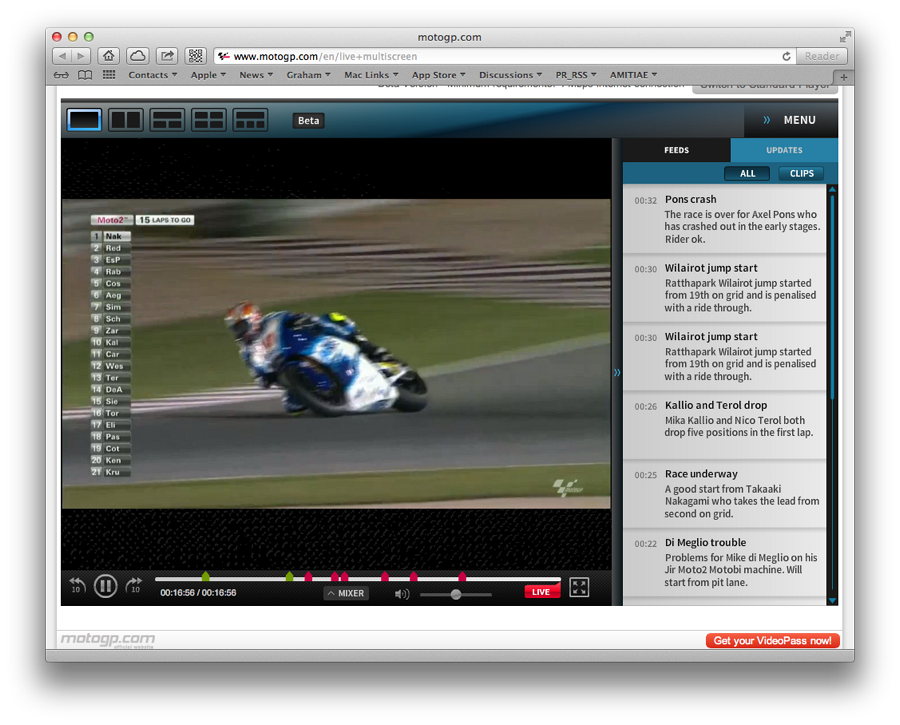The image size is (900, 725).
Task: Select the single-screen layout icon
Action: pyautogui.click(x=84, y=120)
